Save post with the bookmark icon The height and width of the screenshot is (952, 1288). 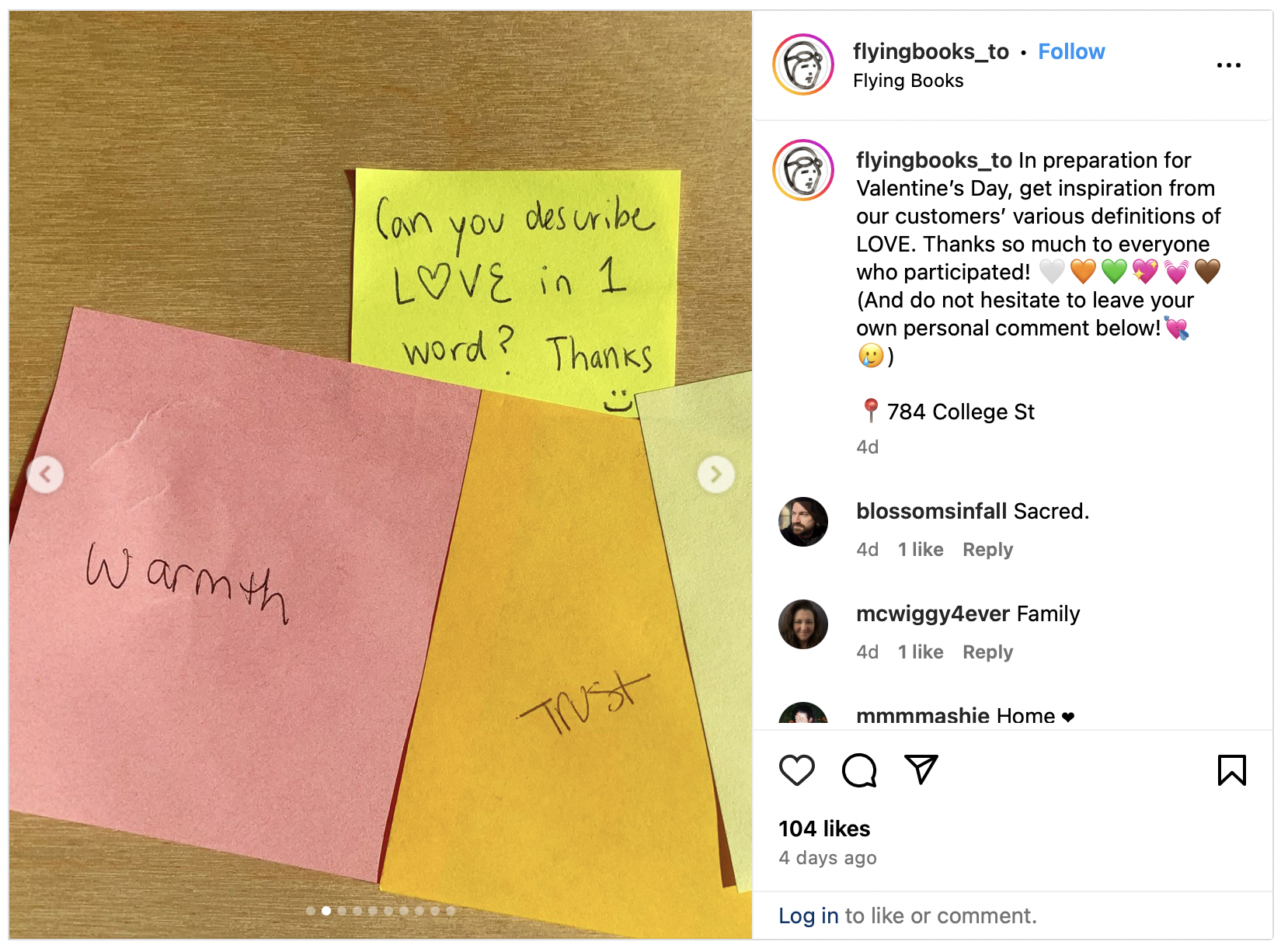point(1231,770)
